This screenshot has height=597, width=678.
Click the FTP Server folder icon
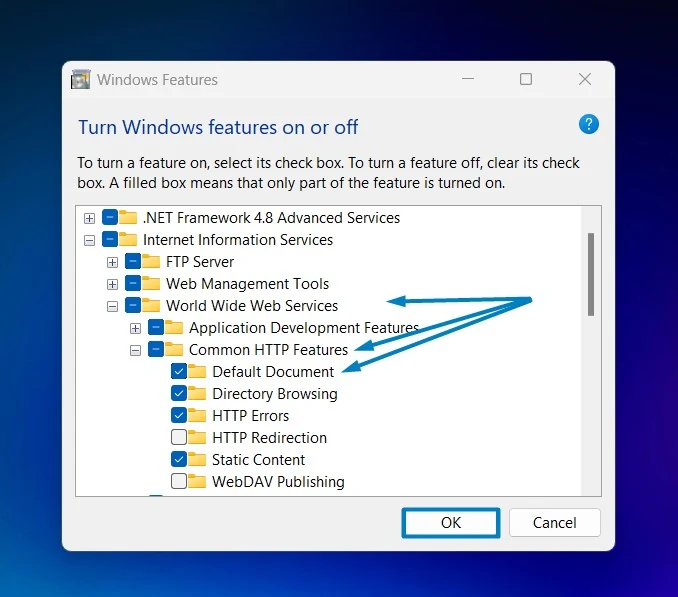point(151,261)
